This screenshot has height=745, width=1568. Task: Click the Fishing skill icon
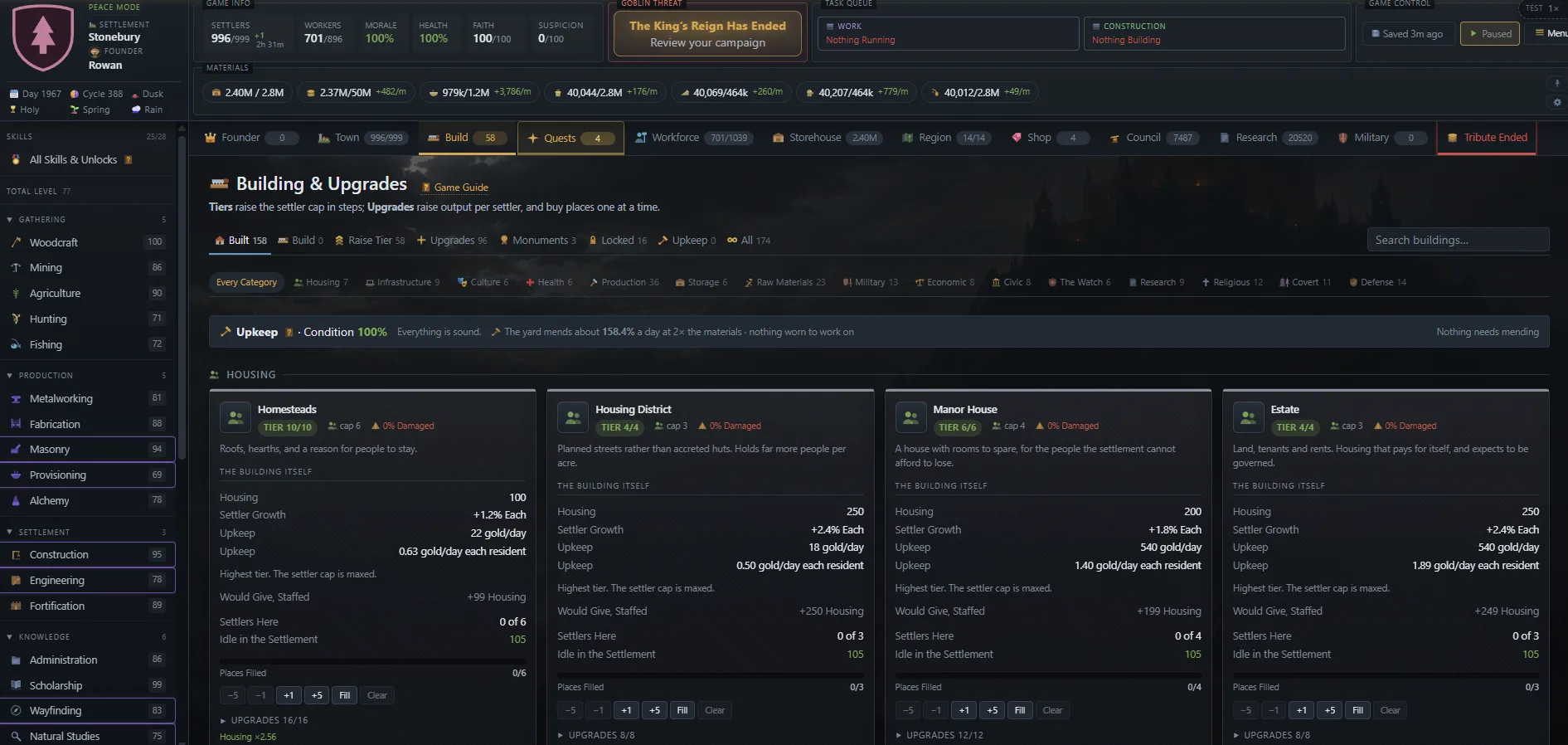[x=16, y=344]
